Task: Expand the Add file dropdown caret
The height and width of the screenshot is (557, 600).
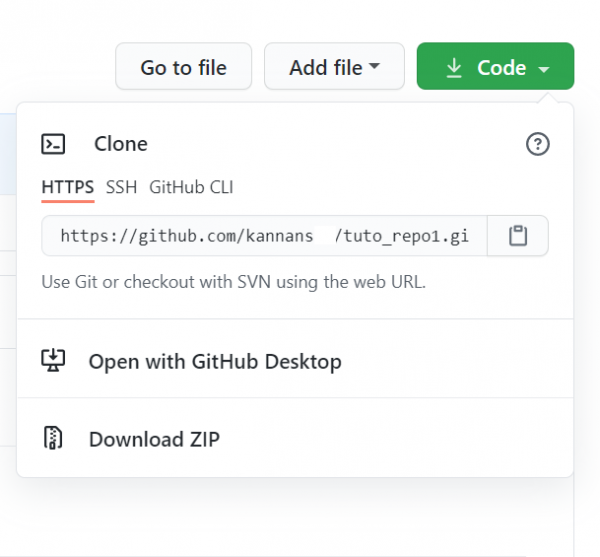Action: pos(375,68)
